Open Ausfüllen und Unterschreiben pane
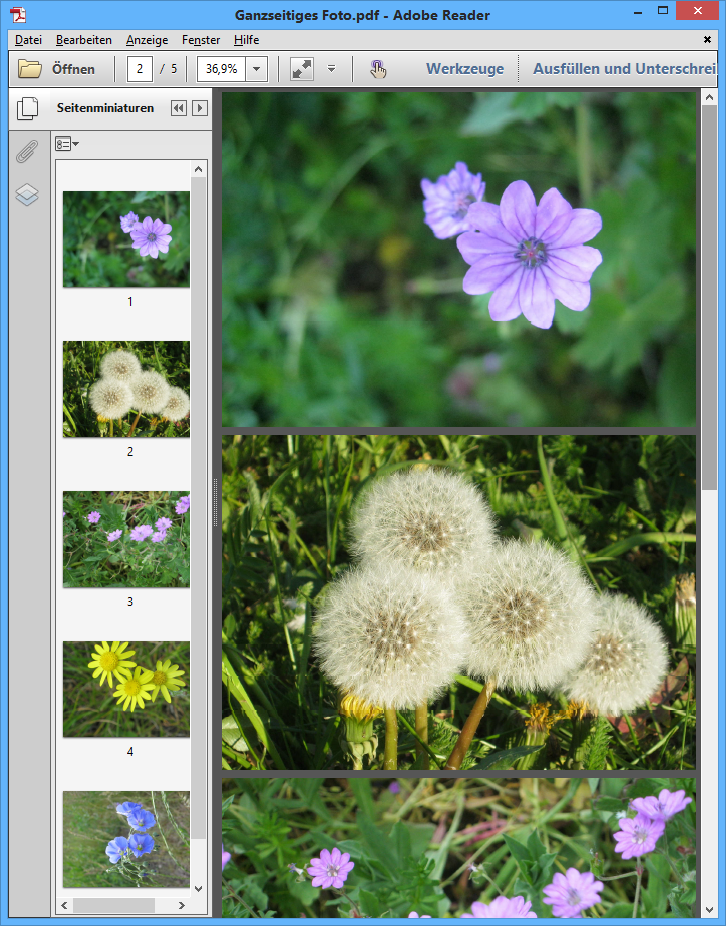Screen dimensions: 726x926 click(x=624, y=69)
